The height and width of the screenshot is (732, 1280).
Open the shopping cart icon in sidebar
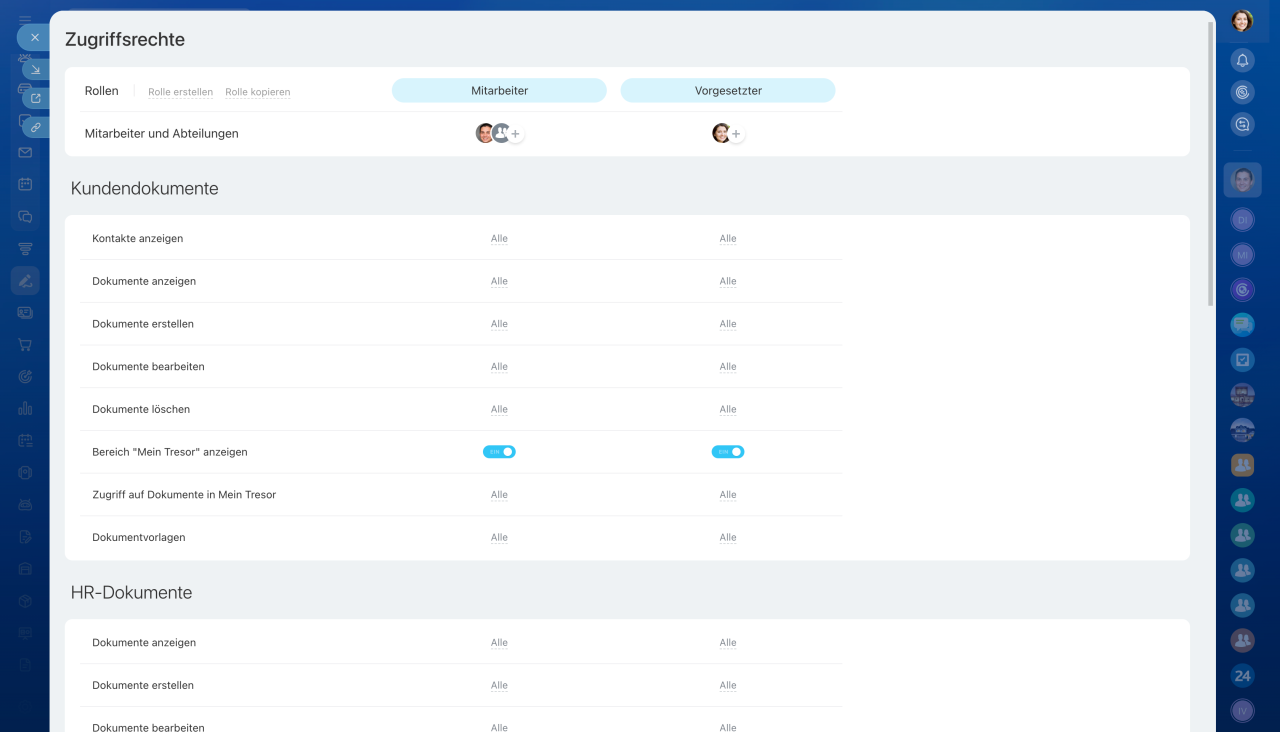pyautogui.click(x=25, y=345)
